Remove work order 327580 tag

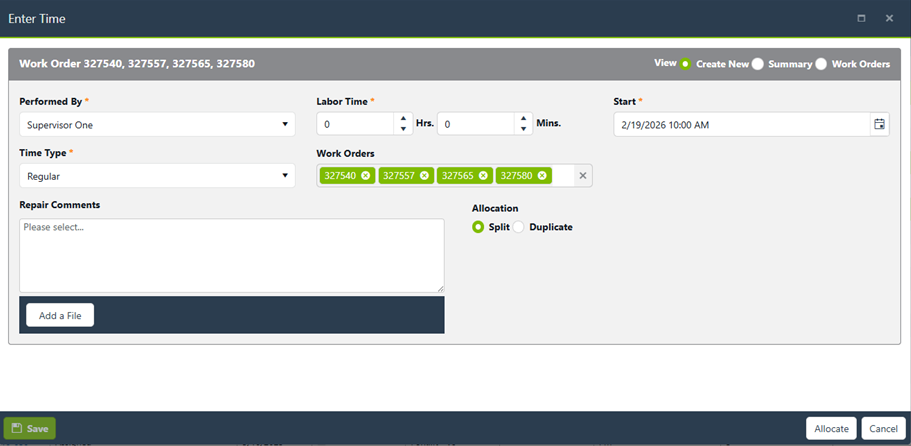pos(542,176)
